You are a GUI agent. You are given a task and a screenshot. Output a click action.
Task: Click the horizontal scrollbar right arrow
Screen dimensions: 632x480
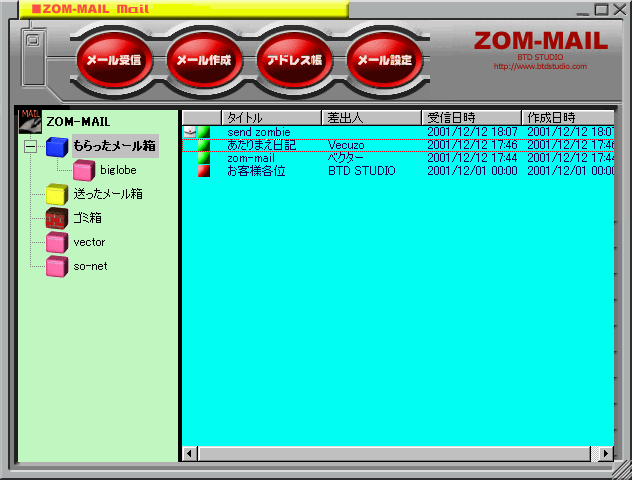pos(606,454)
